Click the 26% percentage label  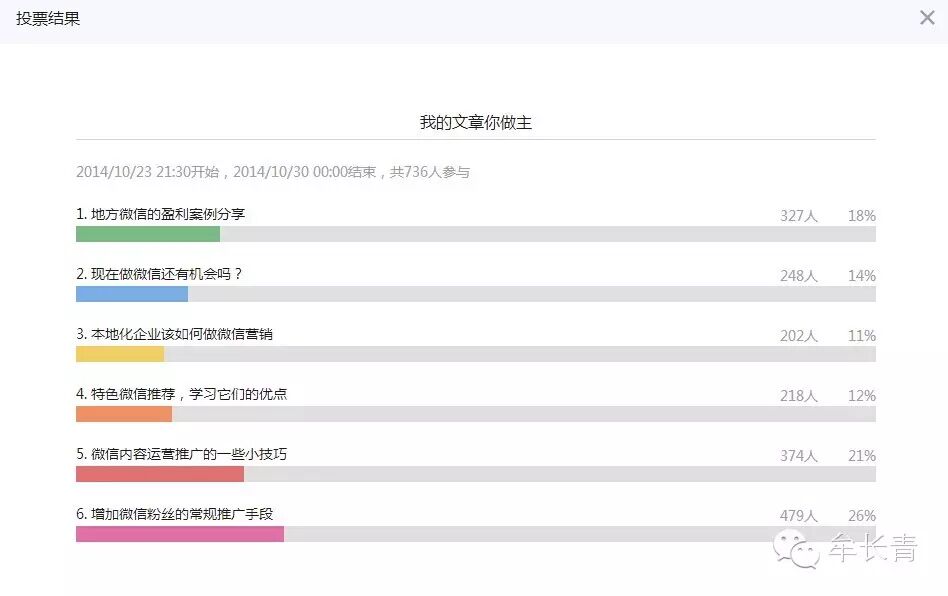point(862,516)
